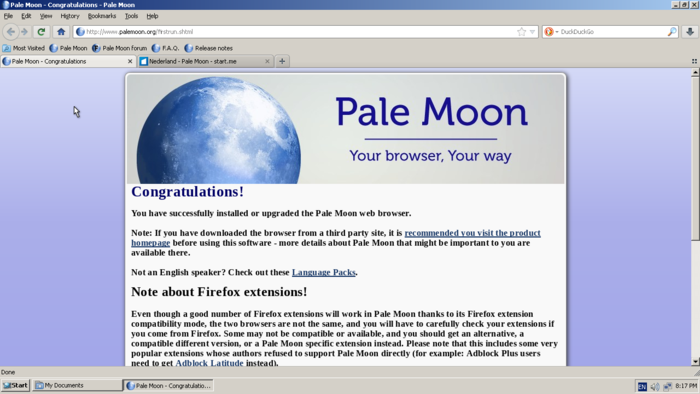Click the Back navigation arrow
This screenshot has height=394, width=700.
point(11,32)
